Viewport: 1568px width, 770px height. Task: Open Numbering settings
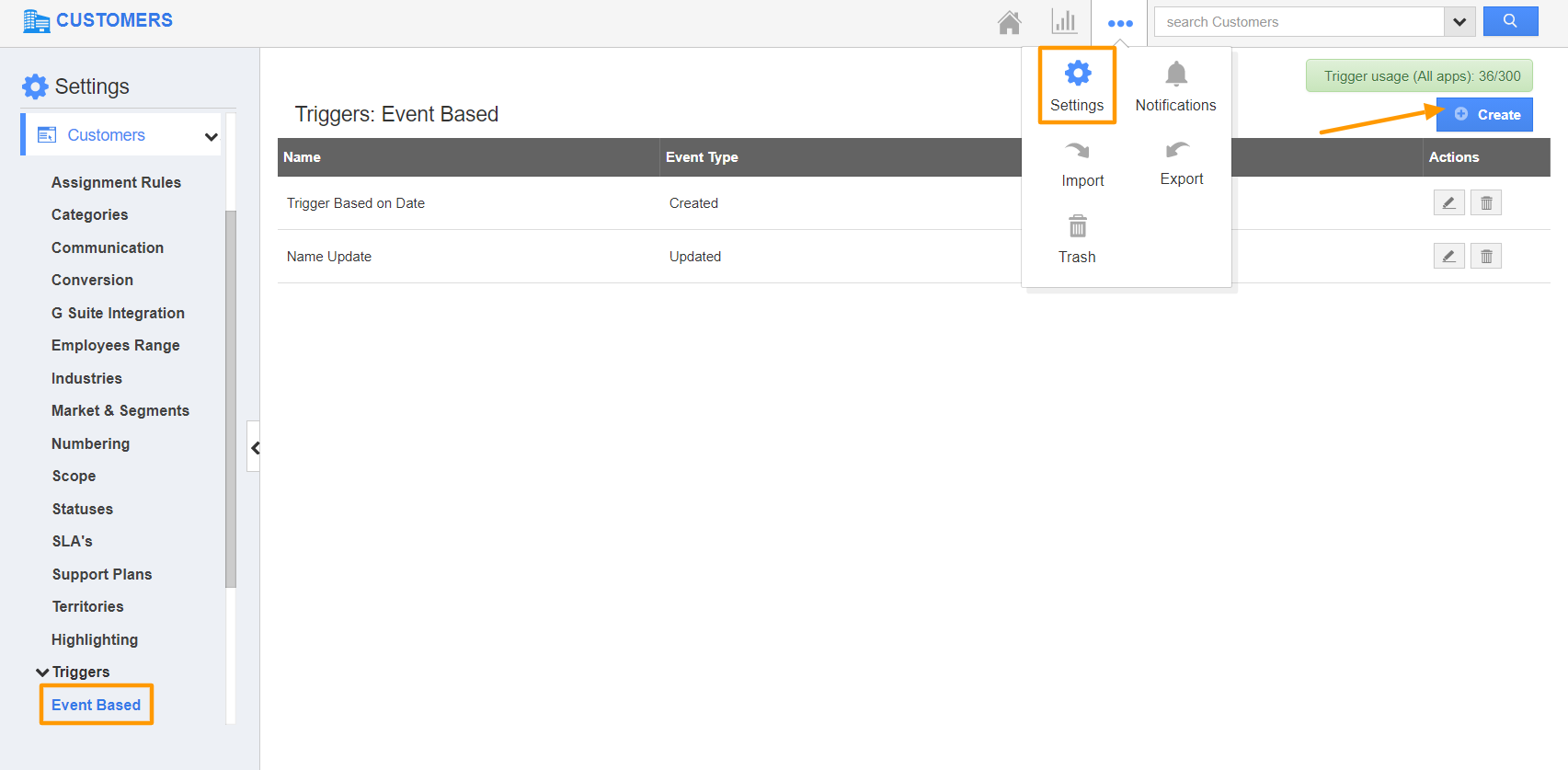tap(90, 443)
